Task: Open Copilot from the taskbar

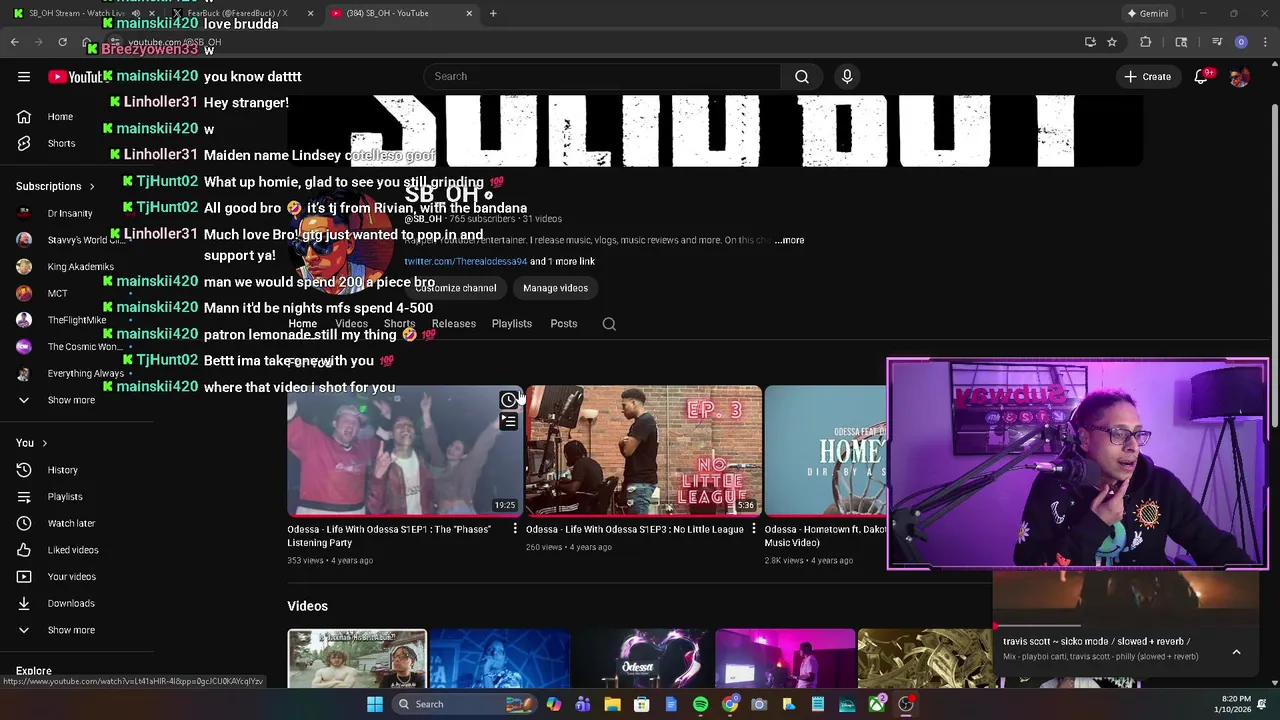Action: click(553, 704)
